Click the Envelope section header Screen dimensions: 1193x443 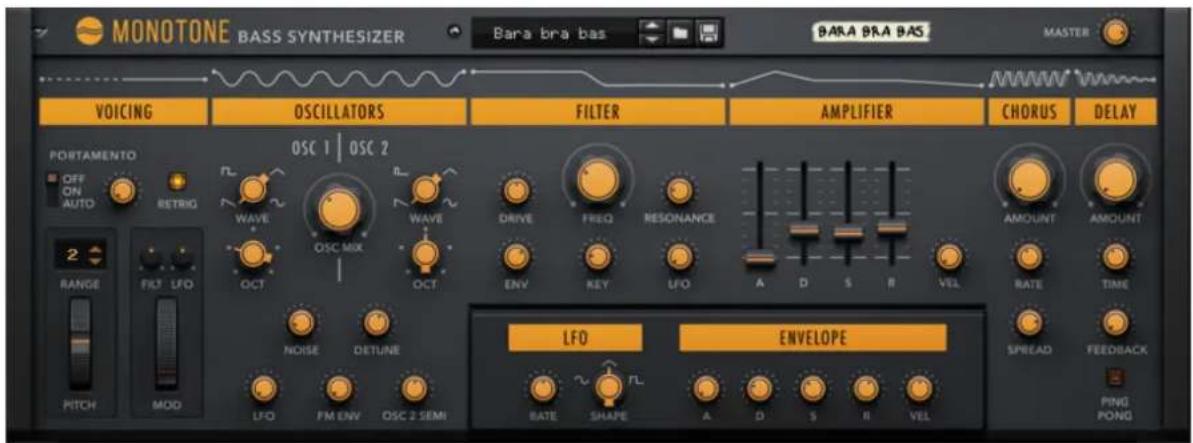tap(813, 337)
